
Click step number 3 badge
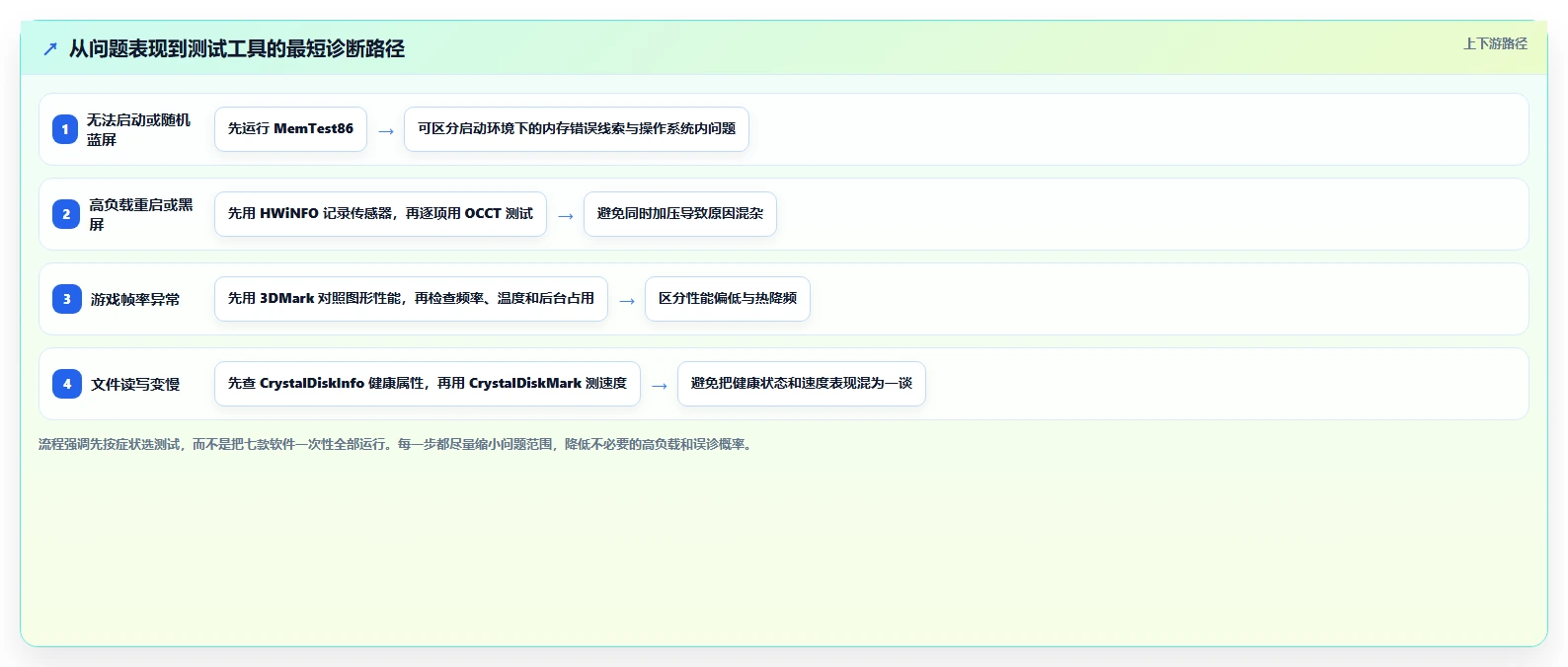[67, 299]
